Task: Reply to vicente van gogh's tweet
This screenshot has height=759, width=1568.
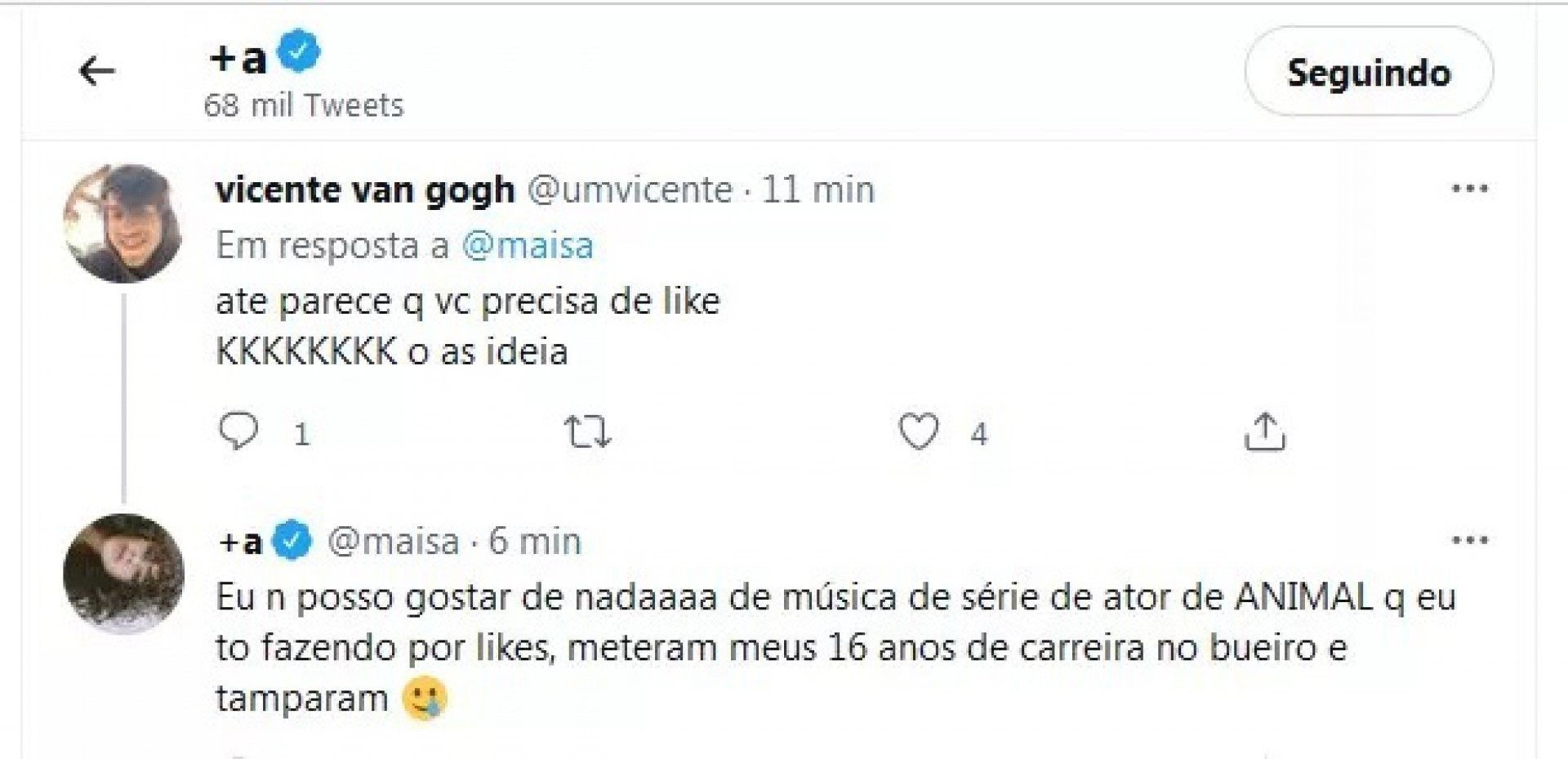Action: click(x=238, y=432)
